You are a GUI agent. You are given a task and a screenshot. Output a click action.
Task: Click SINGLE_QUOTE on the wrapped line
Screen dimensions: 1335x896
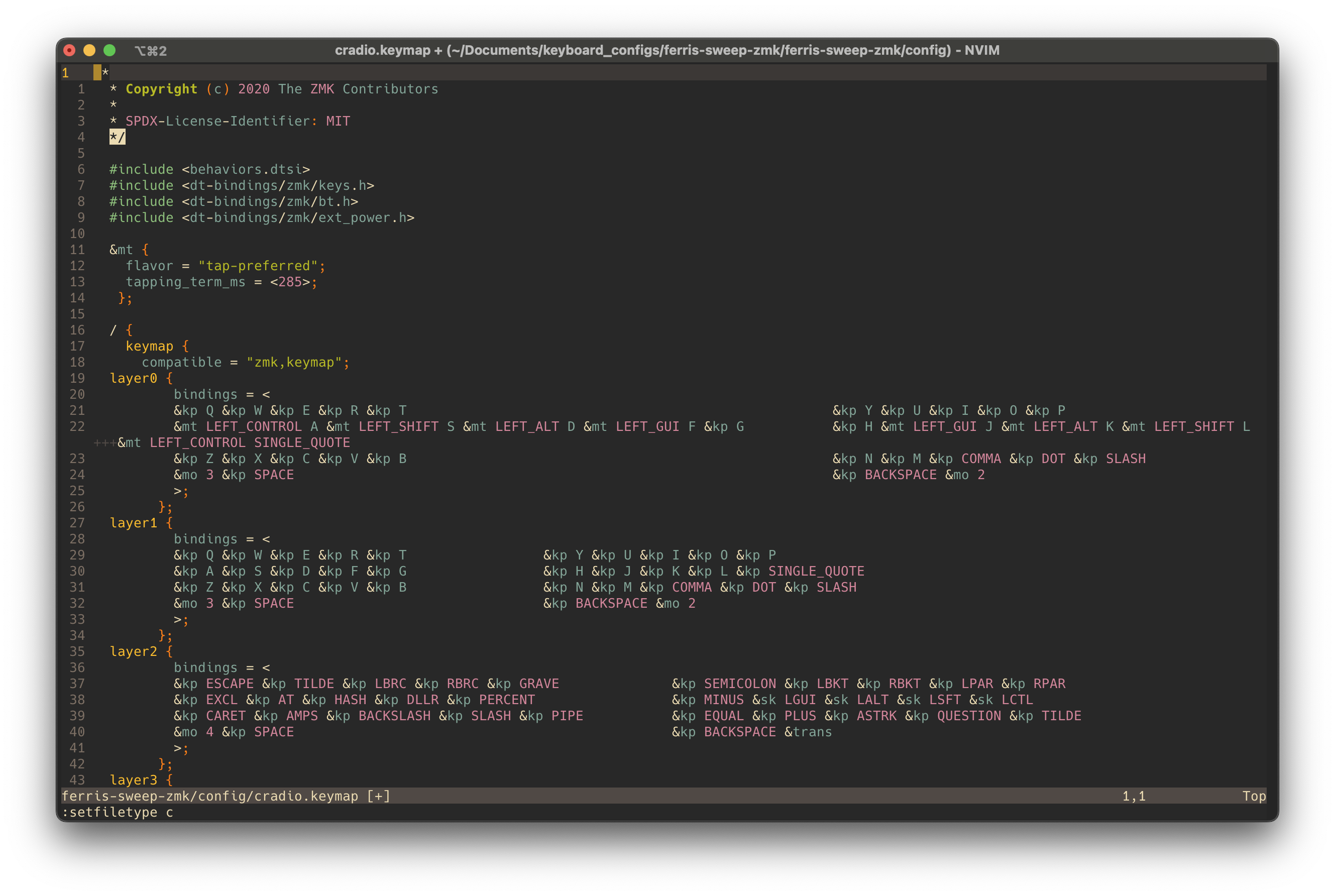(x=302, y=443)
